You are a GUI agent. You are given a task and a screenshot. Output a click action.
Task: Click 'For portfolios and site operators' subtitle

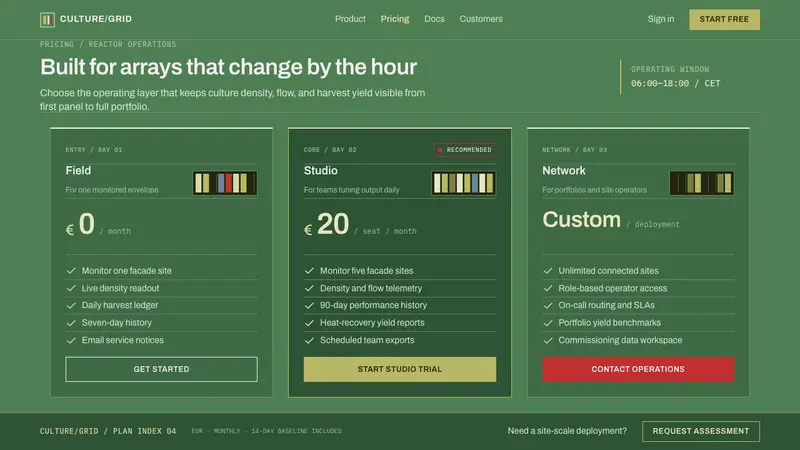[x=594, y=190]
